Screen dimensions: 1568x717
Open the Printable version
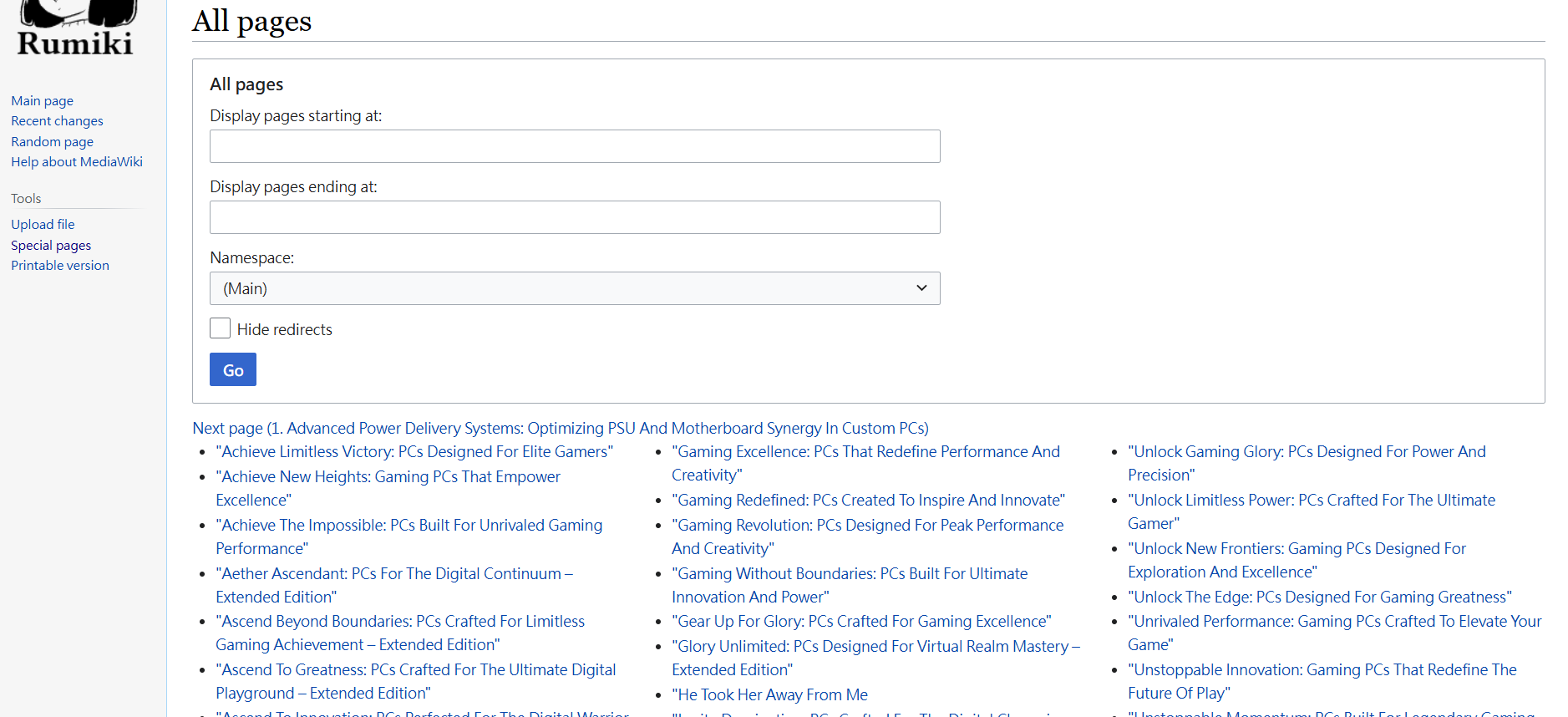60,266
